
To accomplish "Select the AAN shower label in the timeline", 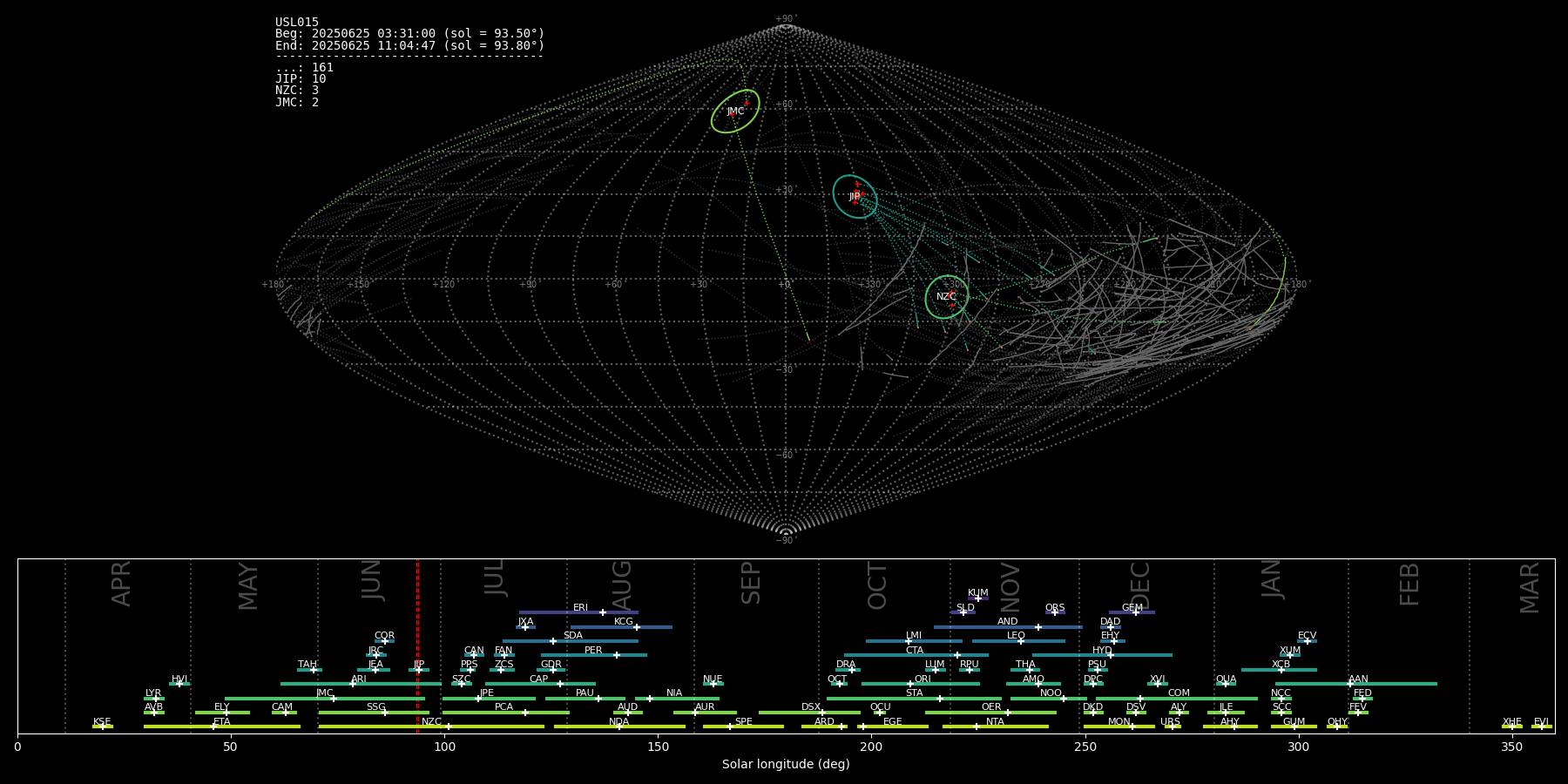I will (x=1358, y=679).
